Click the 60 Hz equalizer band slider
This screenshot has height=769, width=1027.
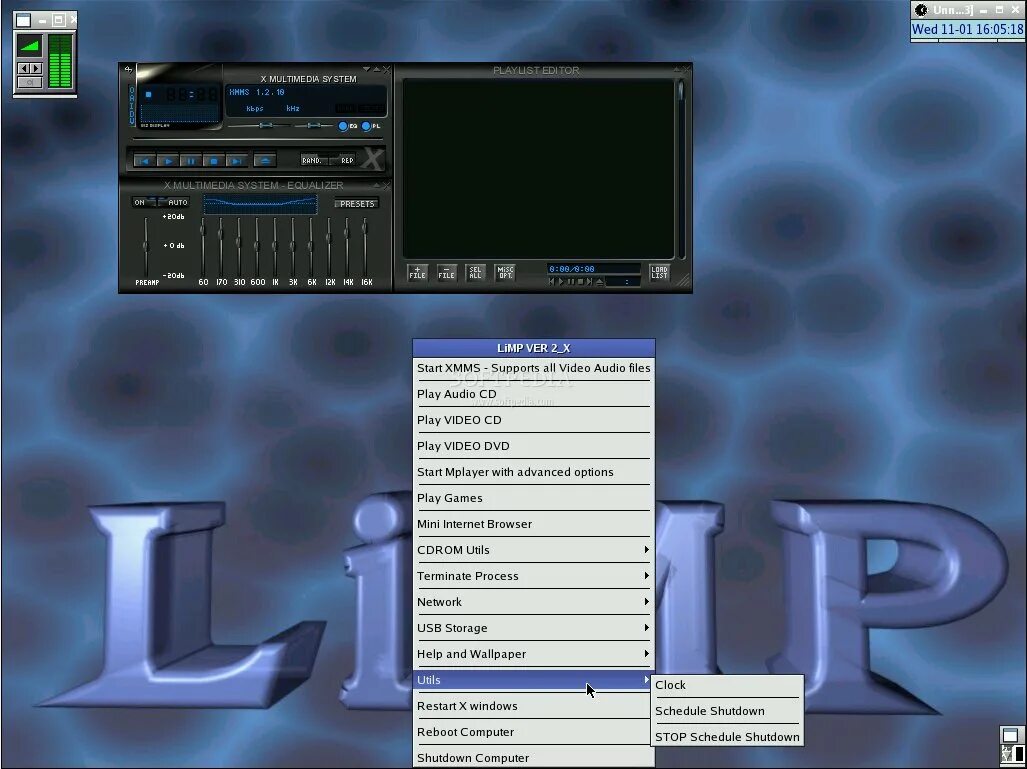coord(203,247)
